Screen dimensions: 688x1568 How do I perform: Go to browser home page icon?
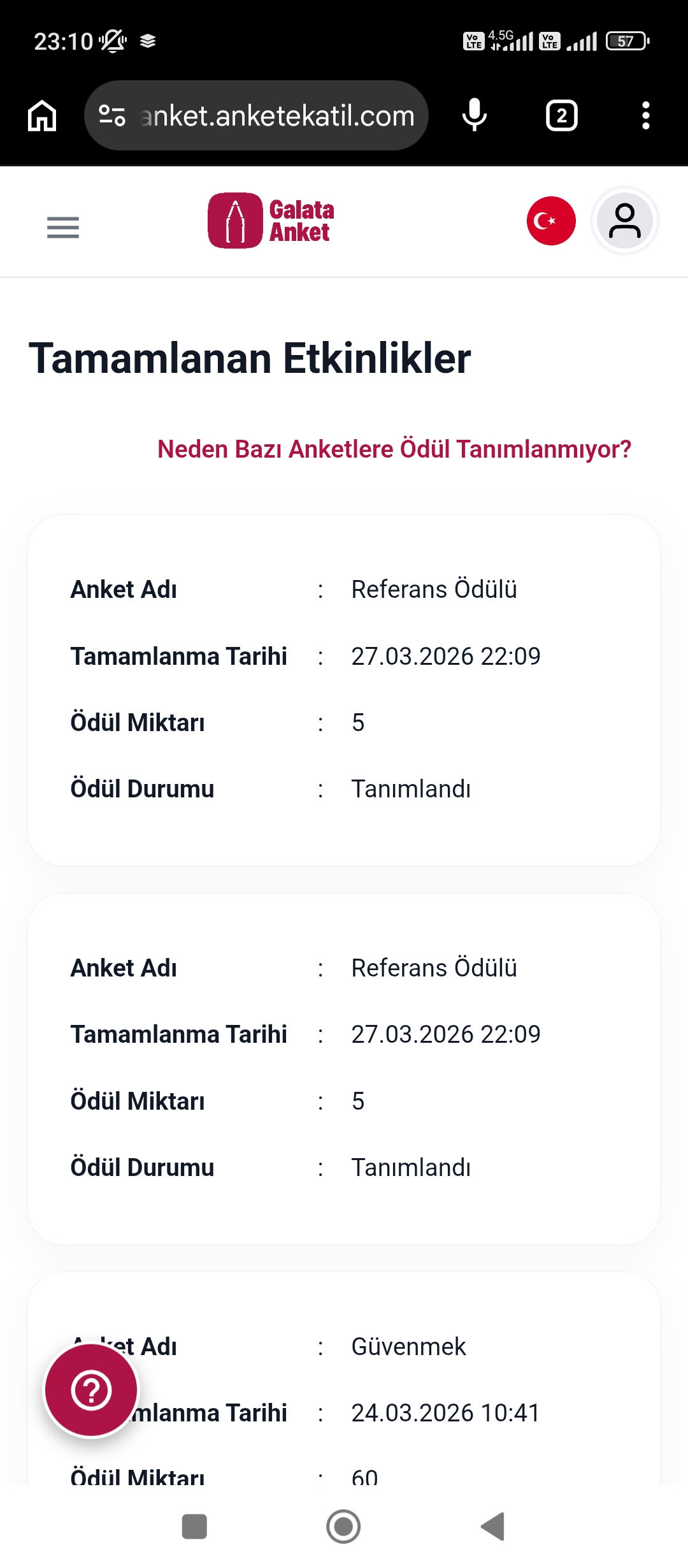tap(42, 115)
